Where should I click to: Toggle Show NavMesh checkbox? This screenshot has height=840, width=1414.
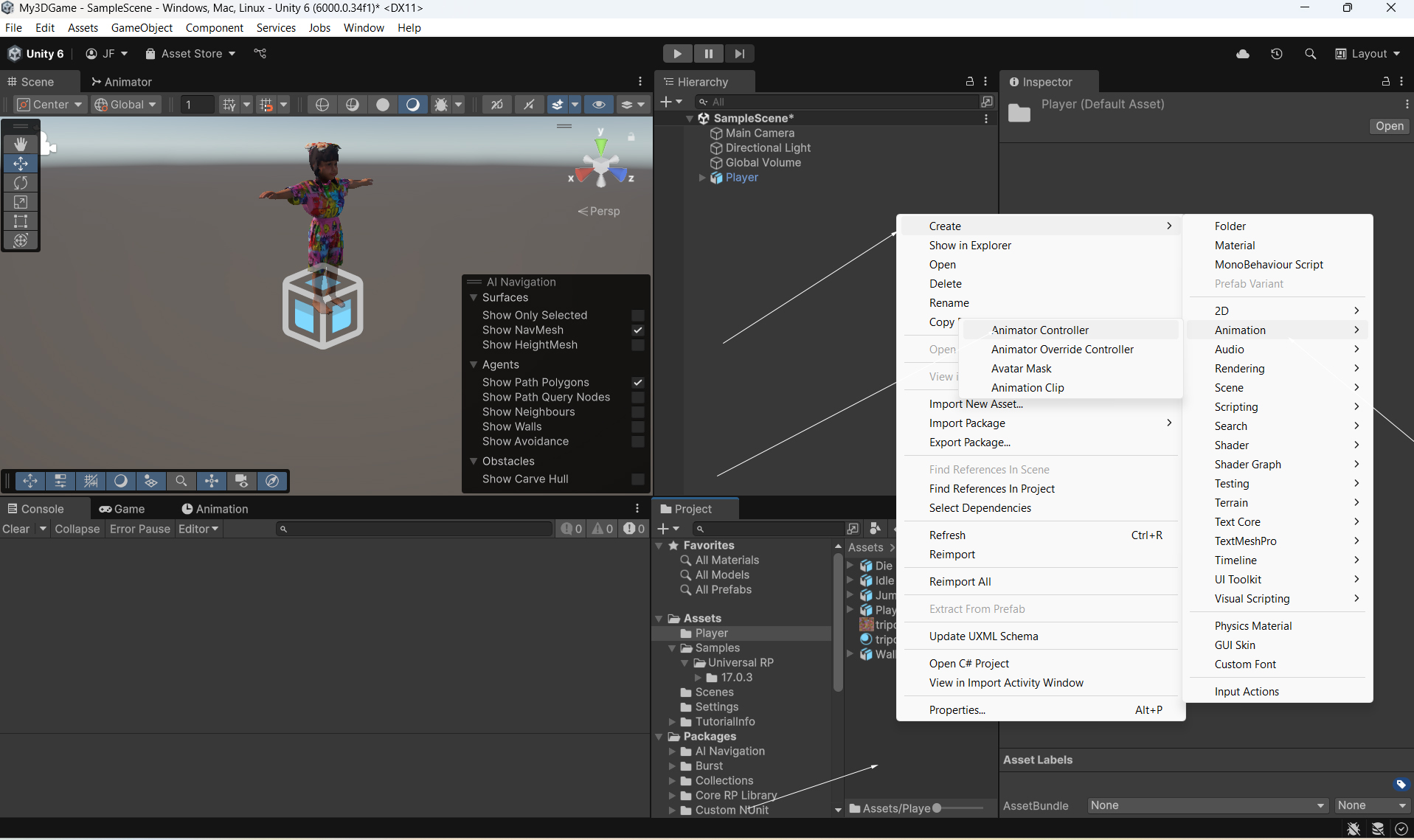click(638, 330)
